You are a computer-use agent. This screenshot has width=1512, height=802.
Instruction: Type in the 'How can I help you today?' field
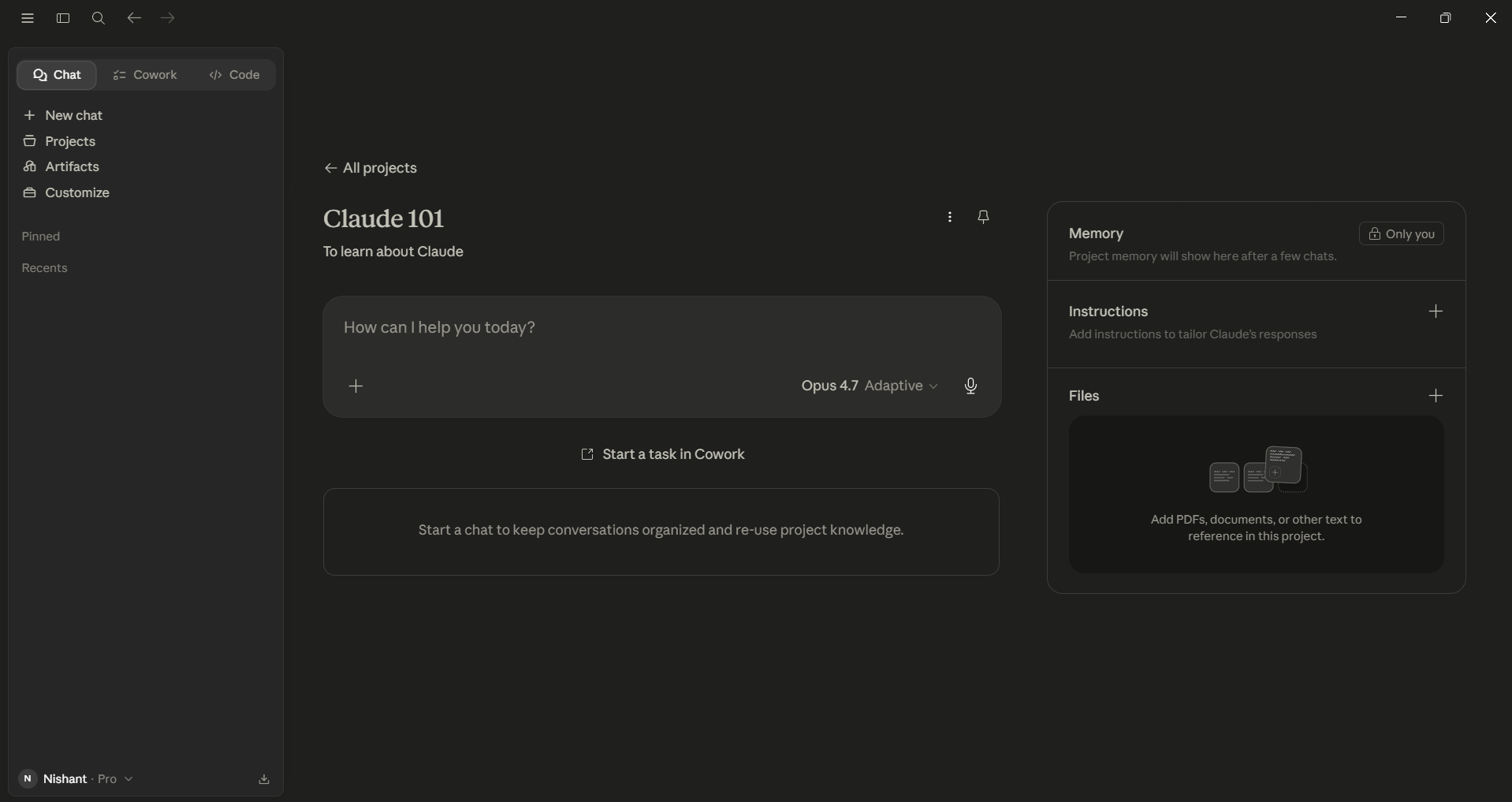click(662, 328)
